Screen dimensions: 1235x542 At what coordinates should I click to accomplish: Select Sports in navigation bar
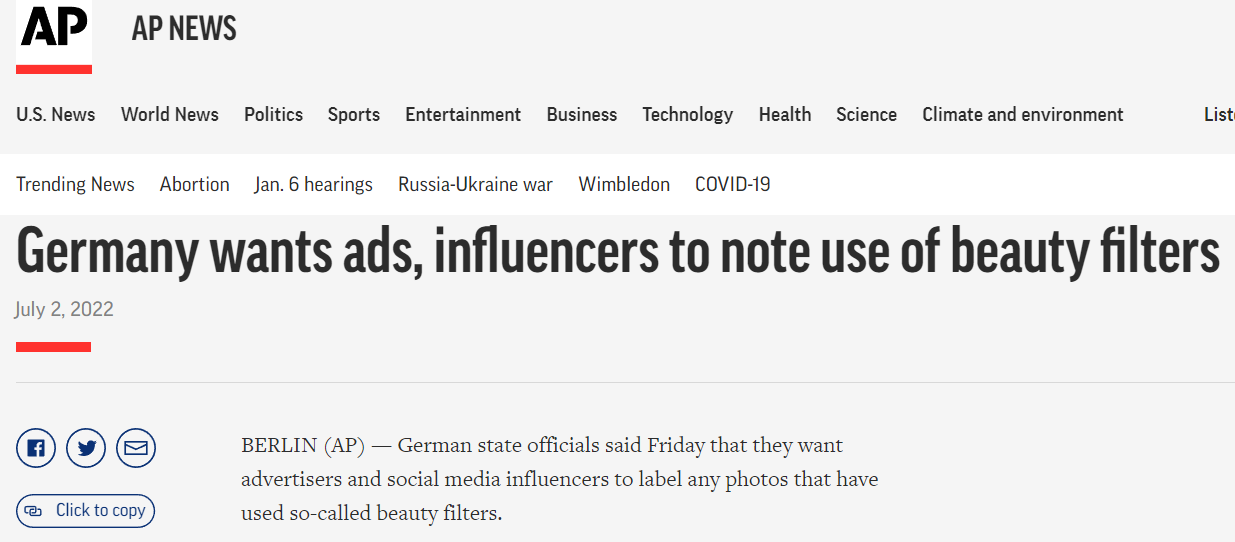click(x=354, y=115)
